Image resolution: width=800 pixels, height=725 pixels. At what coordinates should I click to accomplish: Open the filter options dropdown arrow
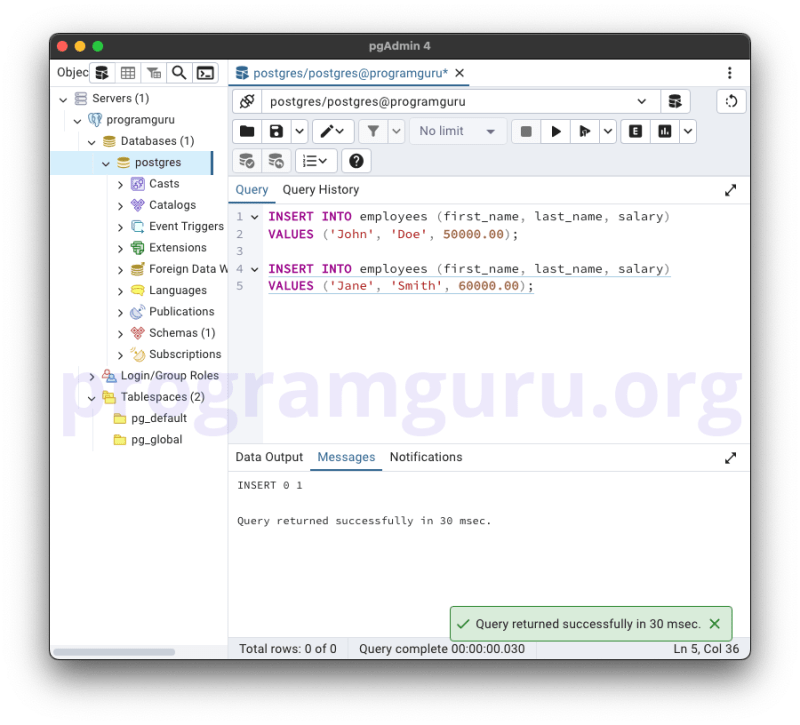pos(396,132)
